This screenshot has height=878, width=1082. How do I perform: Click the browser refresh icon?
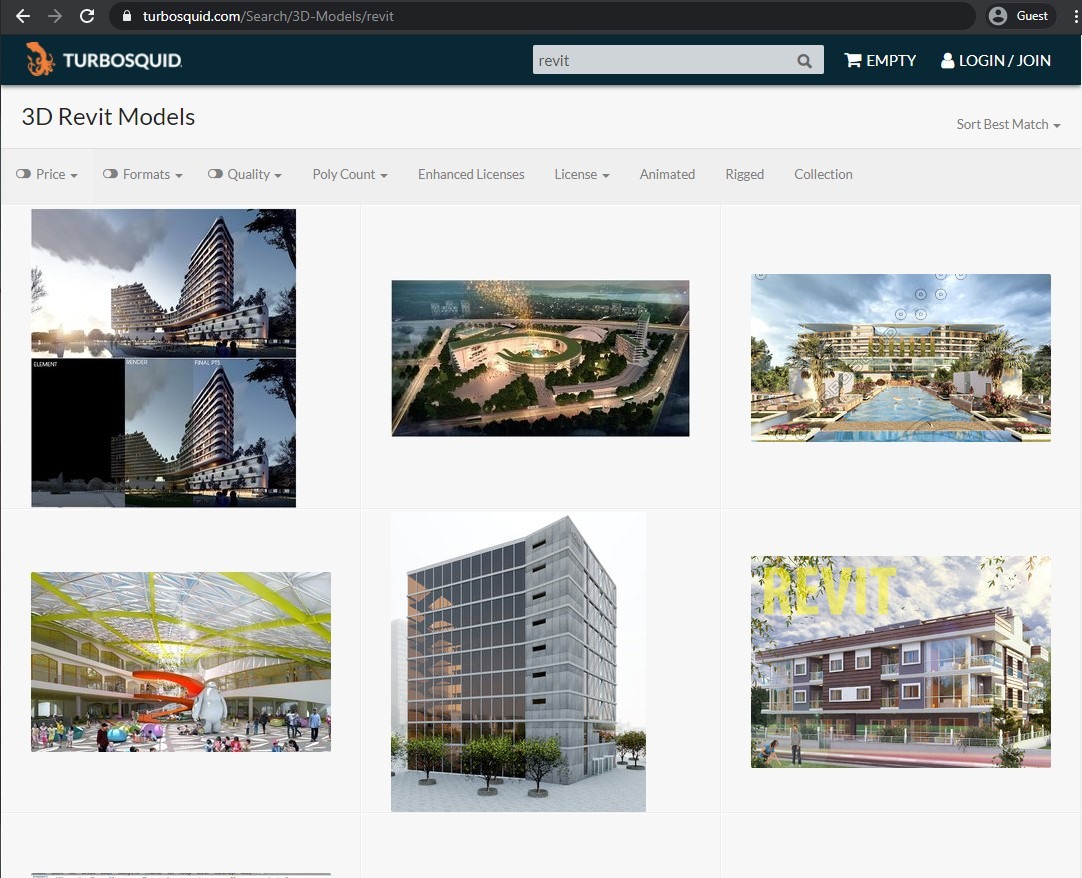[x=87, y=16]
